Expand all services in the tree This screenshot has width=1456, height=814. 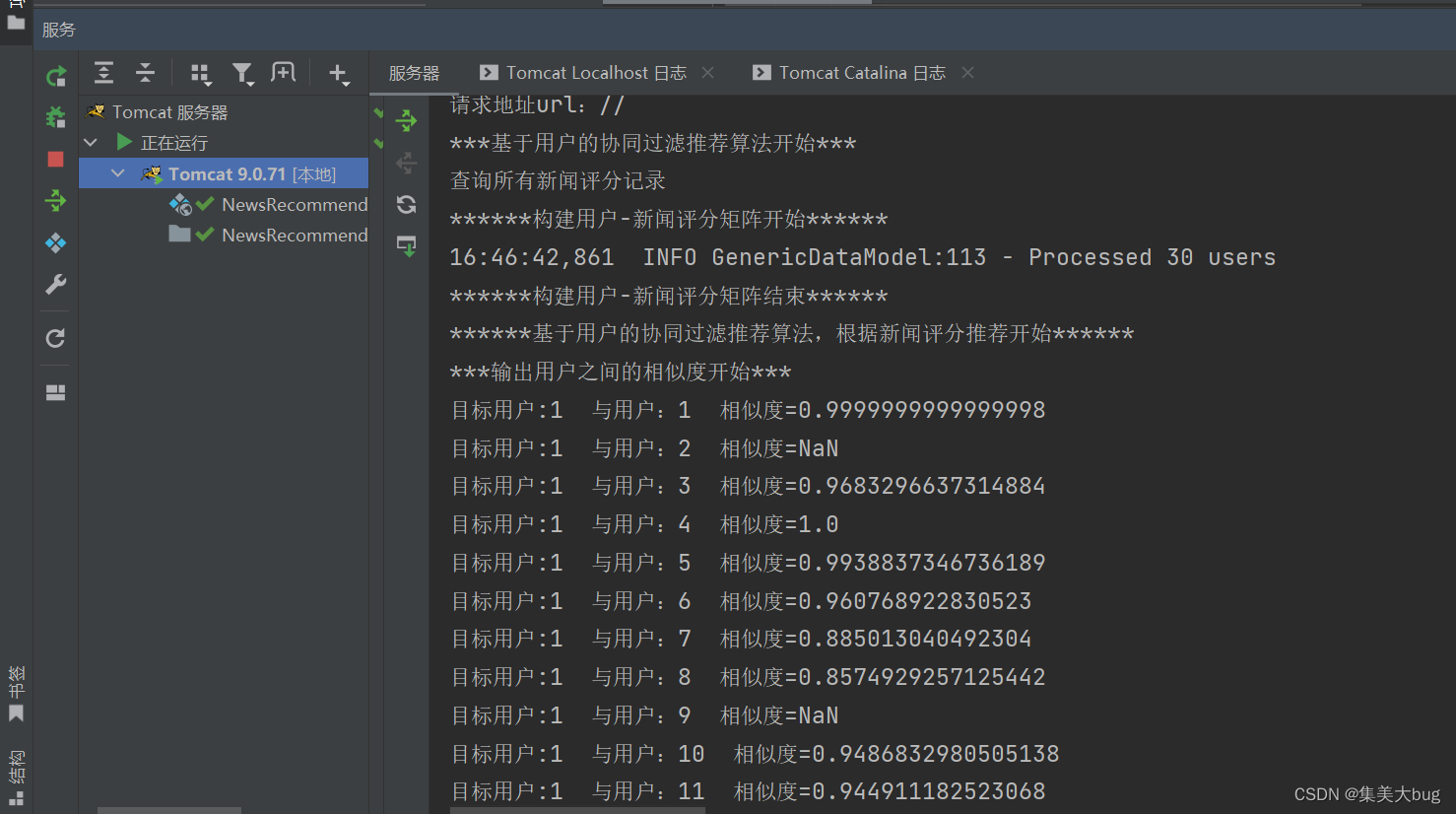point(103,72)
